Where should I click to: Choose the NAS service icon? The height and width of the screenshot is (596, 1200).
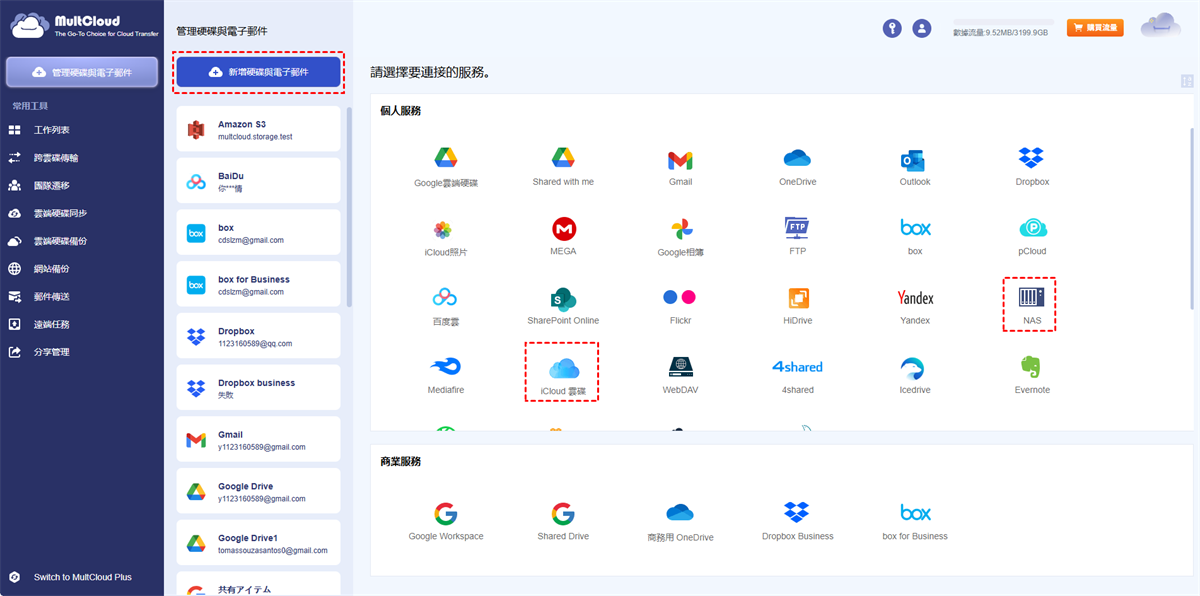coord(1031,296)
